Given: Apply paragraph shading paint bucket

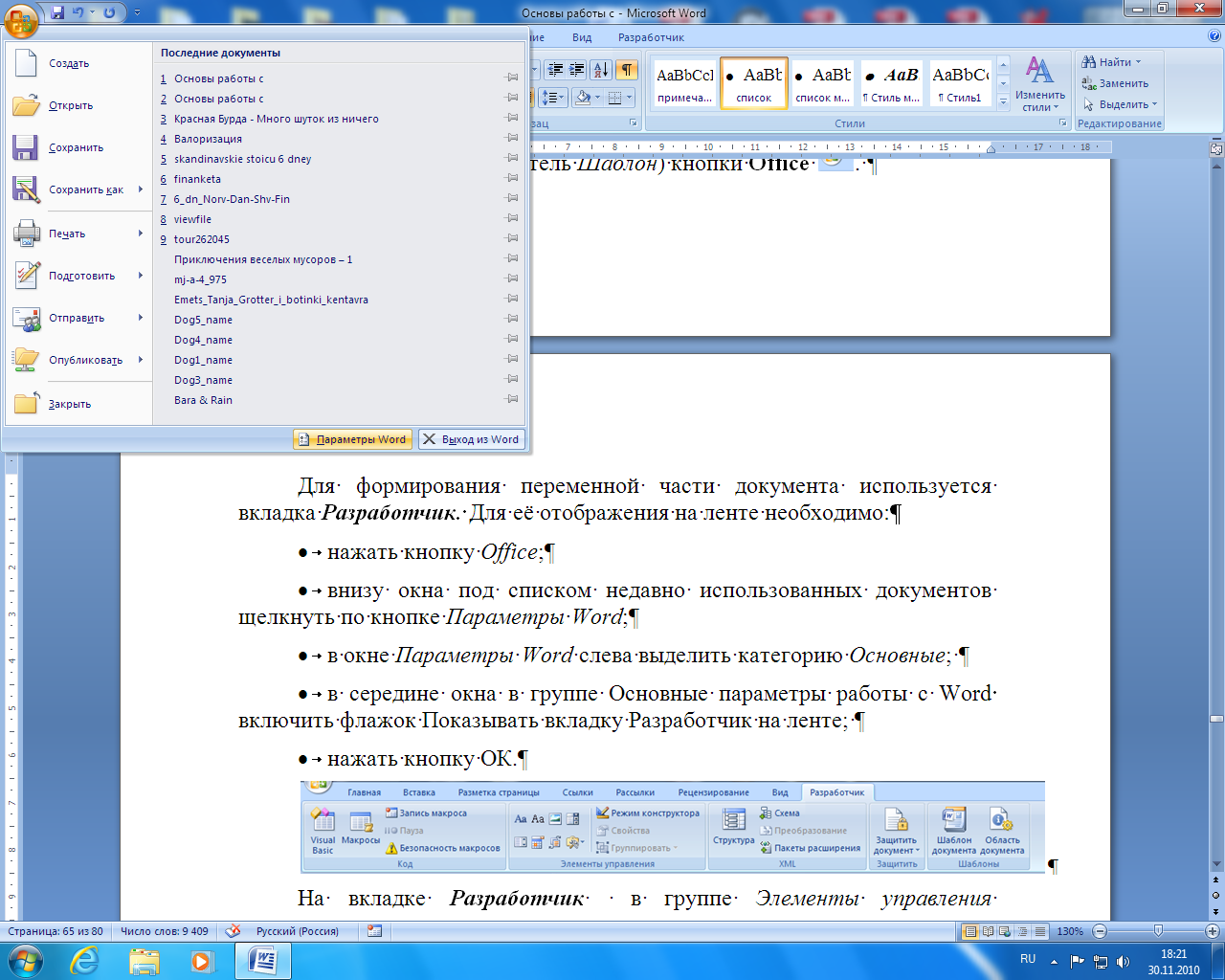Looking at the screenshot, I should pyautogui.click(x=582, y=98).
